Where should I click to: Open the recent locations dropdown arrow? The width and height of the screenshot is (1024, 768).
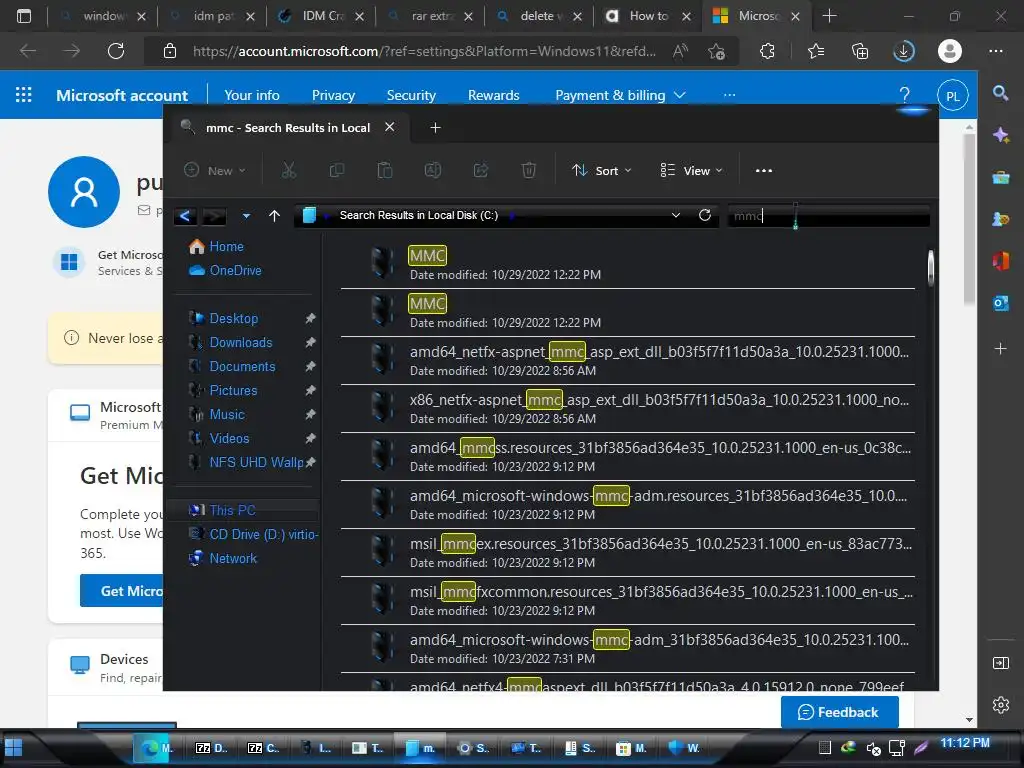[x=246, y=216]
